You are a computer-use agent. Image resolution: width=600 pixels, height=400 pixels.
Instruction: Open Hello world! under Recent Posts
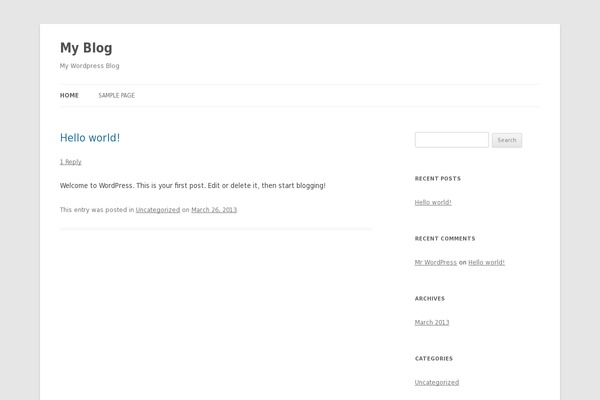pyautogui.click(x=433, y=202)
